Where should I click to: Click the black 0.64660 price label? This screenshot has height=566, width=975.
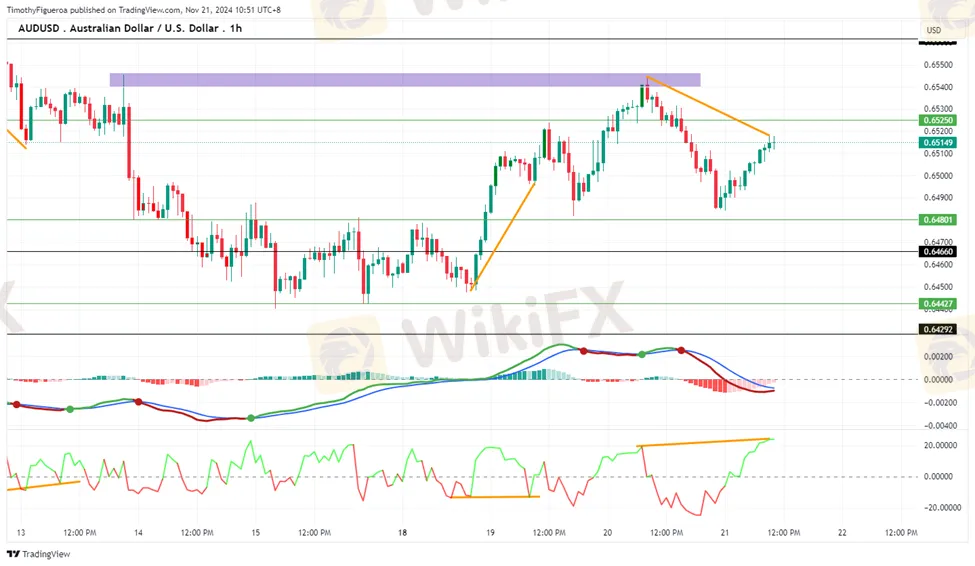pyautogui.click(x=937, y=252)
